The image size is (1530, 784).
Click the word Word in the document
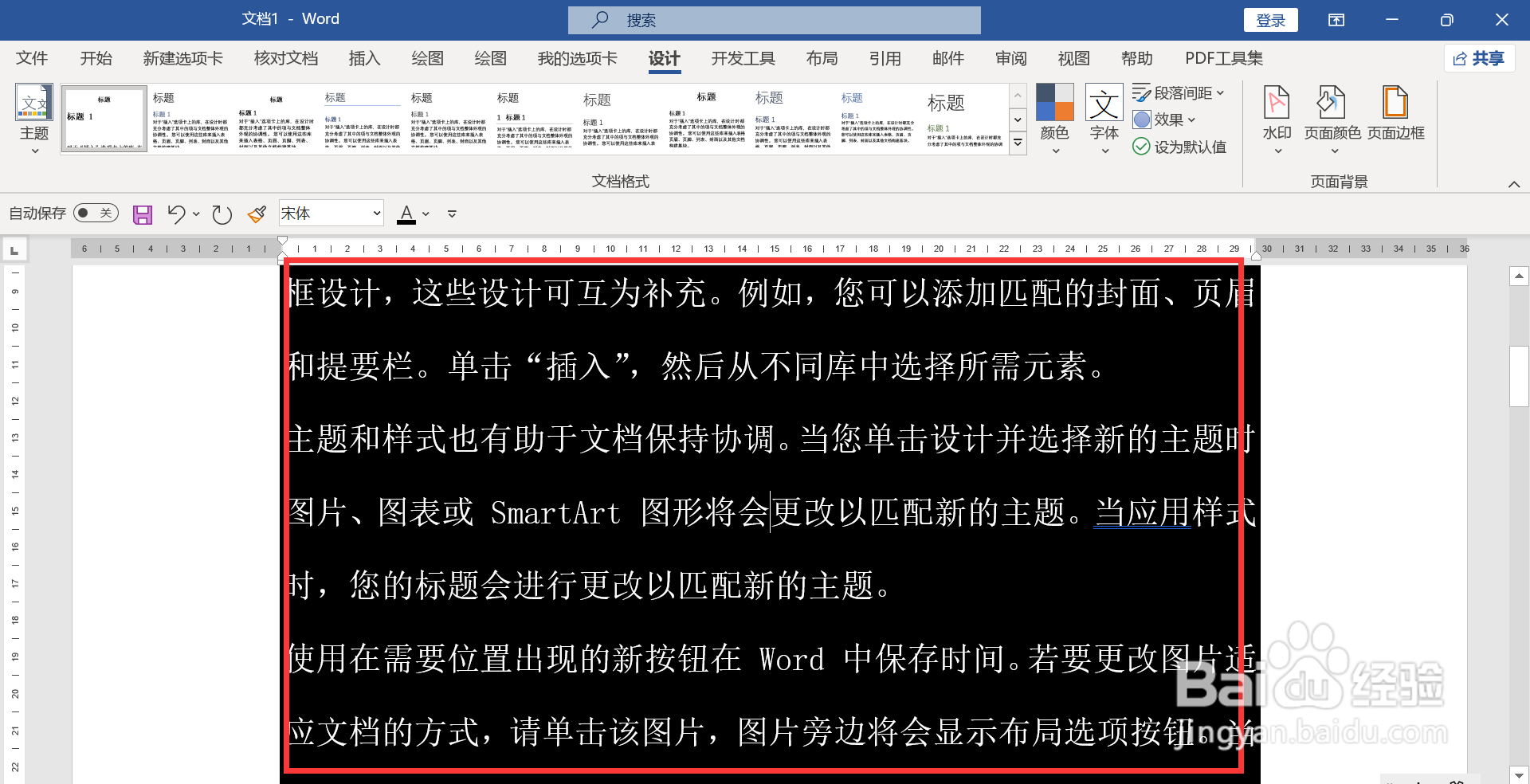pos(791,659)
